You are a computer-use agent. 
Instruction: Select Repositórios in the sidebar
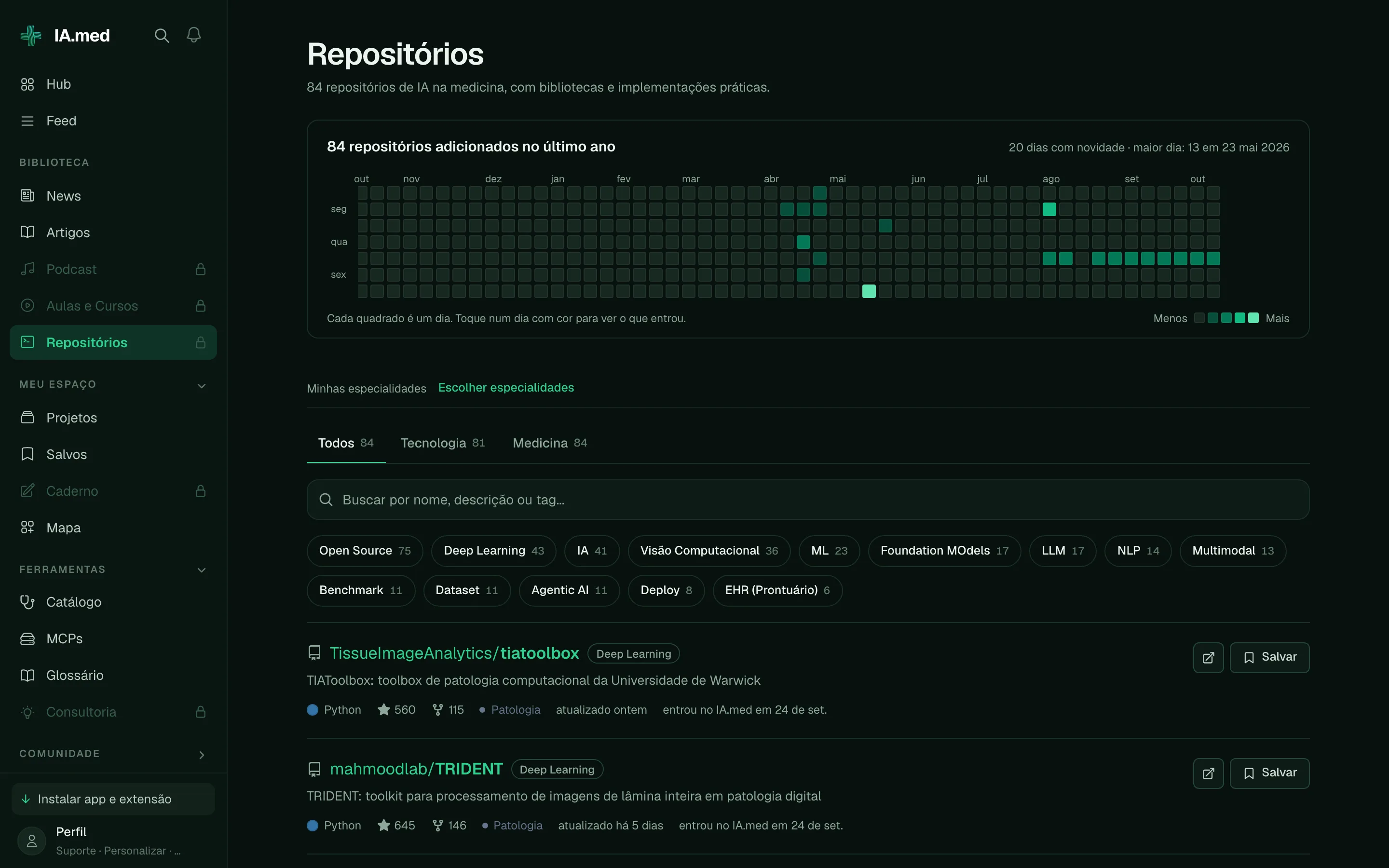(x=113, y=343)
